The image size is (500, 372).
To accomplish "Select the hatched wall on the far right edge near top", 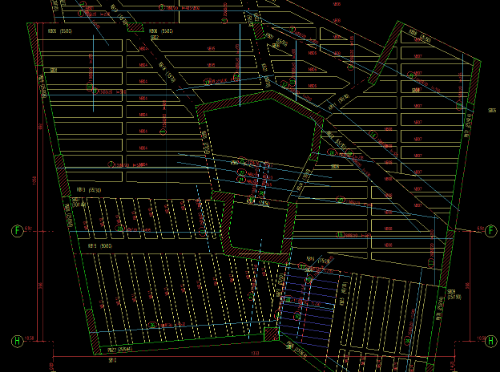I will tap(475, 82).
